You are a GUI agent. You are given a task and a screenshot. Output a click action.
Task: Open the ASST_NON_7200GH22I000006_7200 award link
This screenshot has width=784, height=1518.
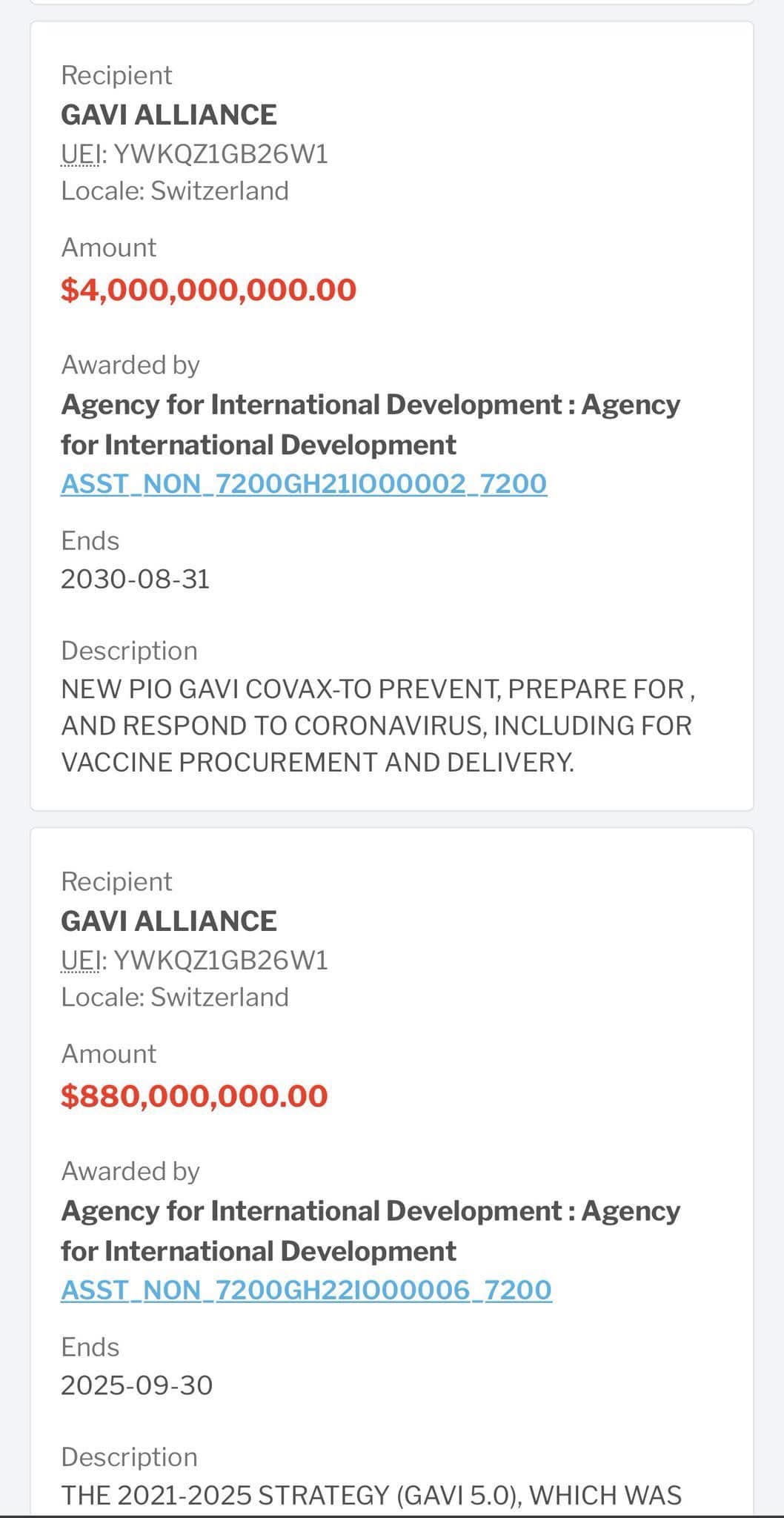(306, 1290)
